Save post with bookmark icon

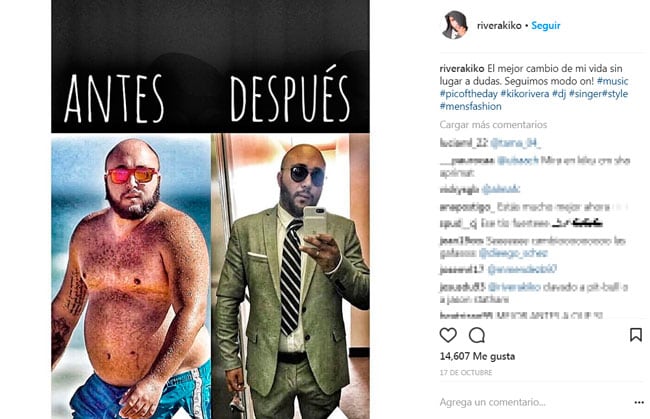635,335
